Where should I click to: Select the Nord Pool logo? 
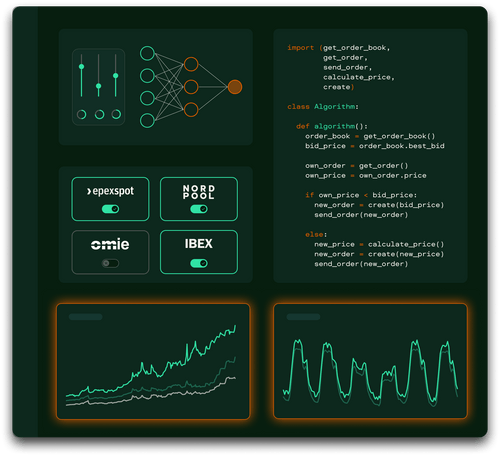(199, 192)
